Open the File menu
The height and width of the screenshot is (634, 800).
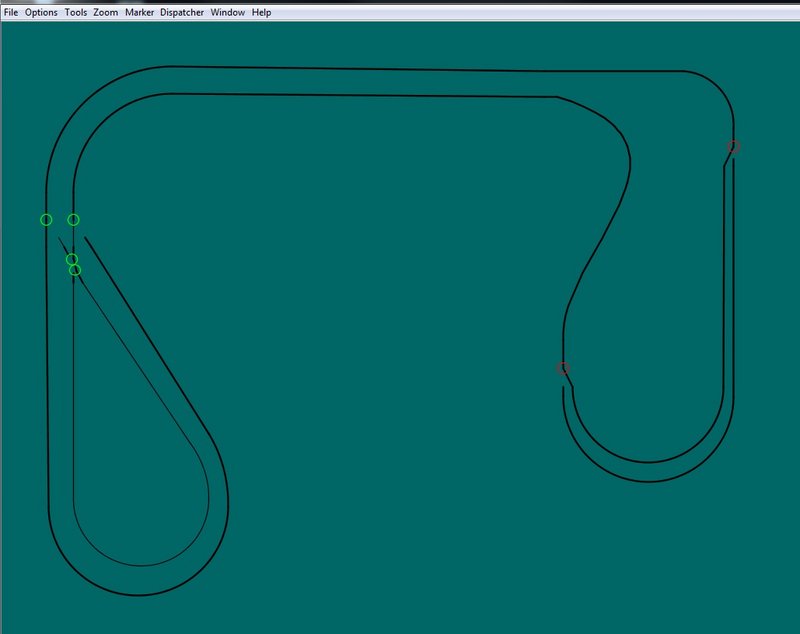pos(11,12)
